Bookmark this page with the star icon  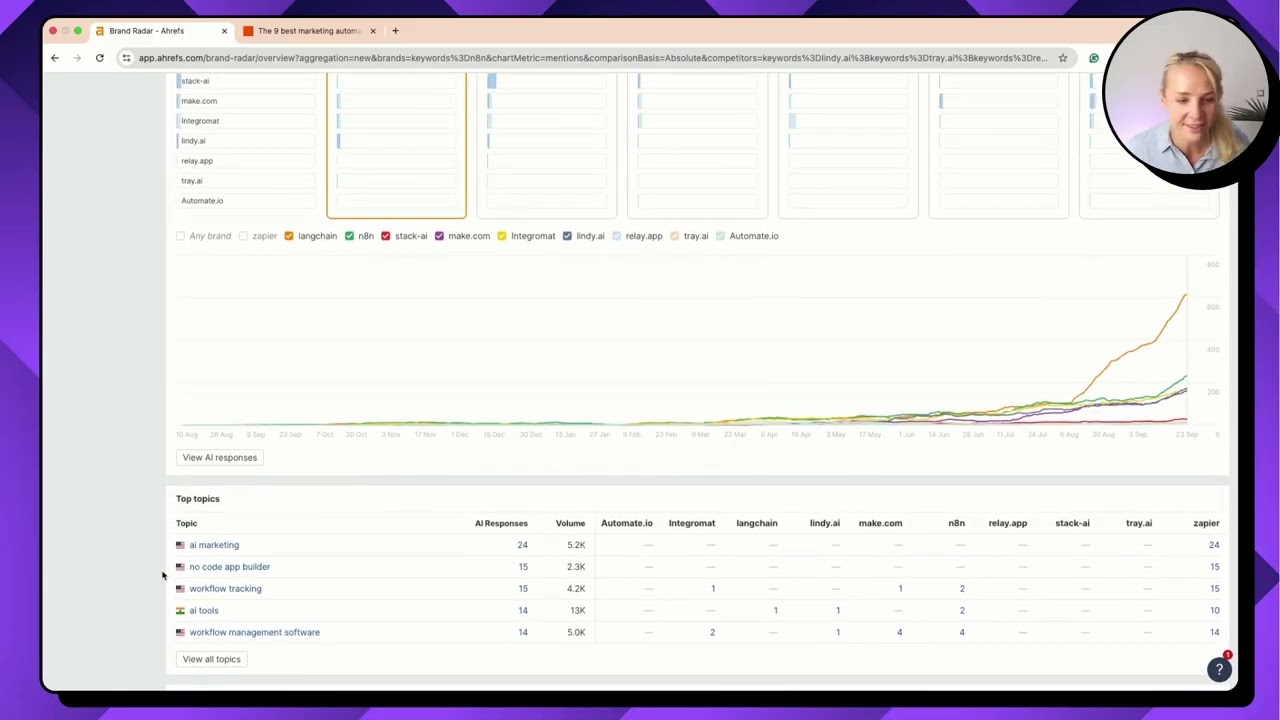[x=1063, y=58]
